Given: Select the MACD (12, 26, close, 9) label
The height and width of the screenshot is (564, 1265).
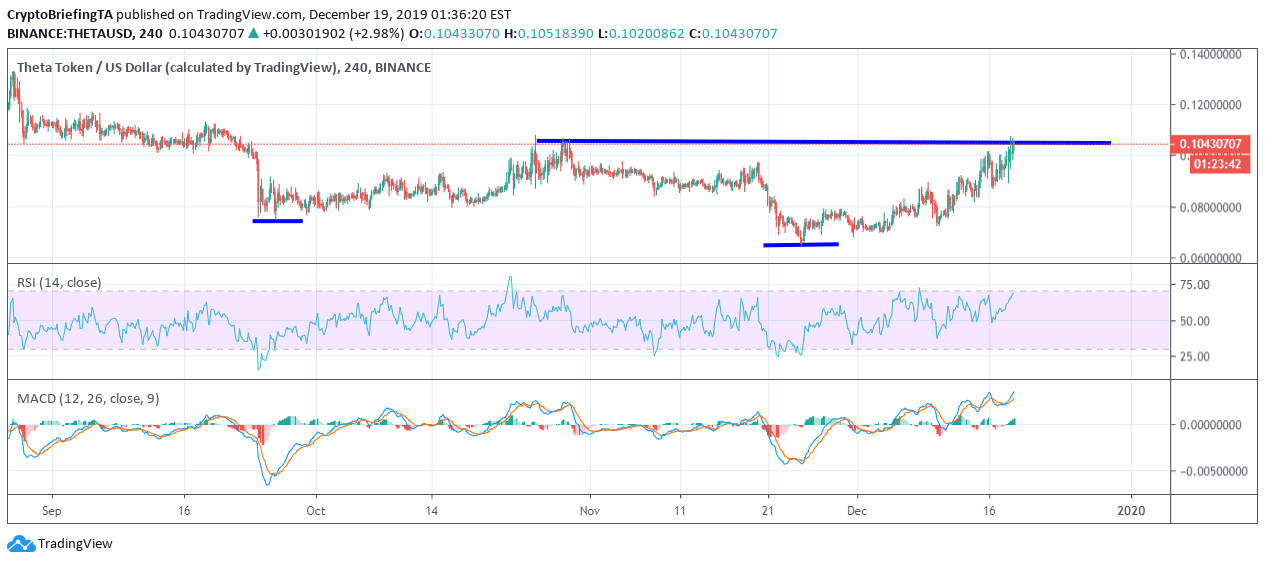Looking at the screenshot, I should click(89, 399).
